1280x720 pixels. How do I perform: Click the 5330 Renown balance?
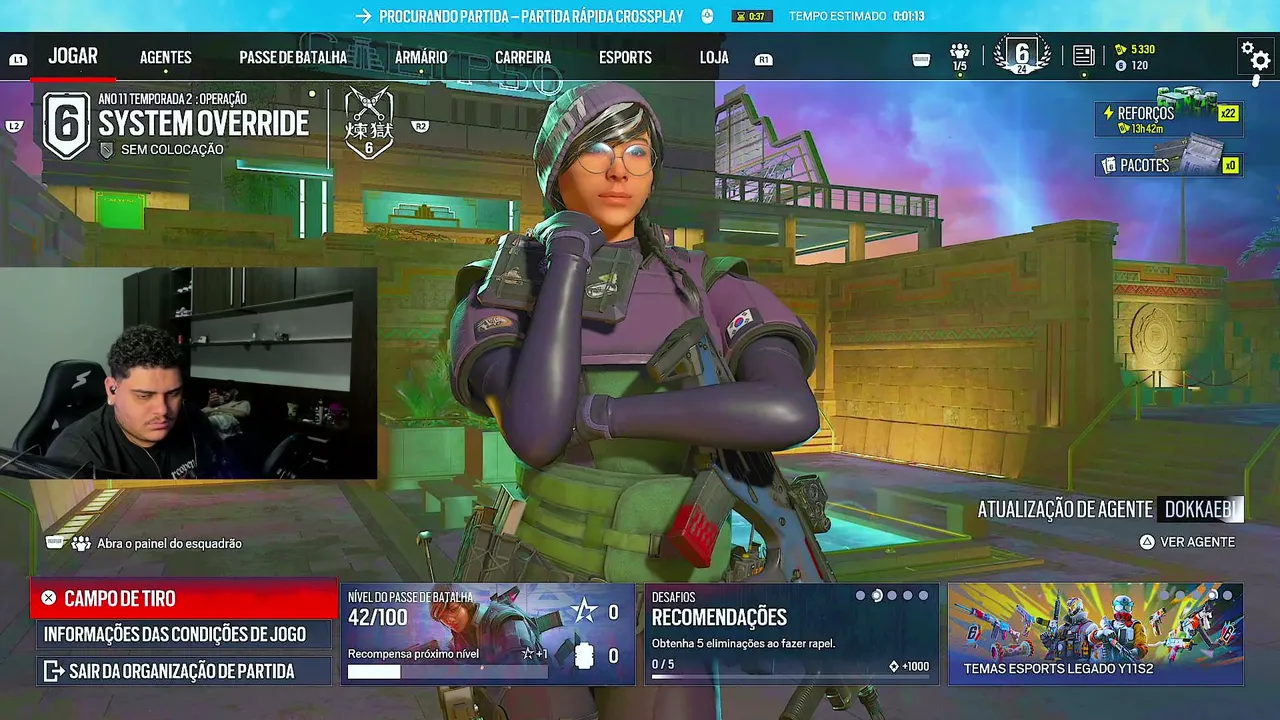(x=1143, y=49)
